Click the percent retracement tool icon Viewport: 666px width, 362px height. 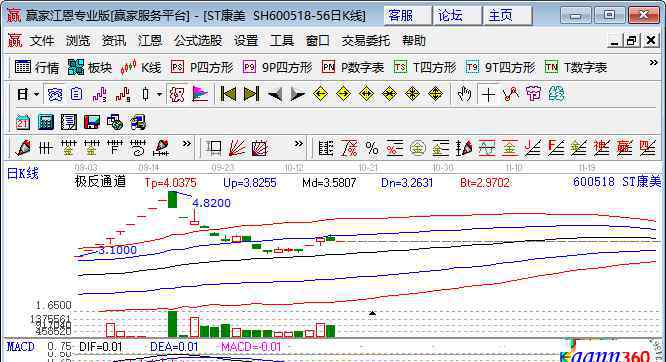point(372,148)
